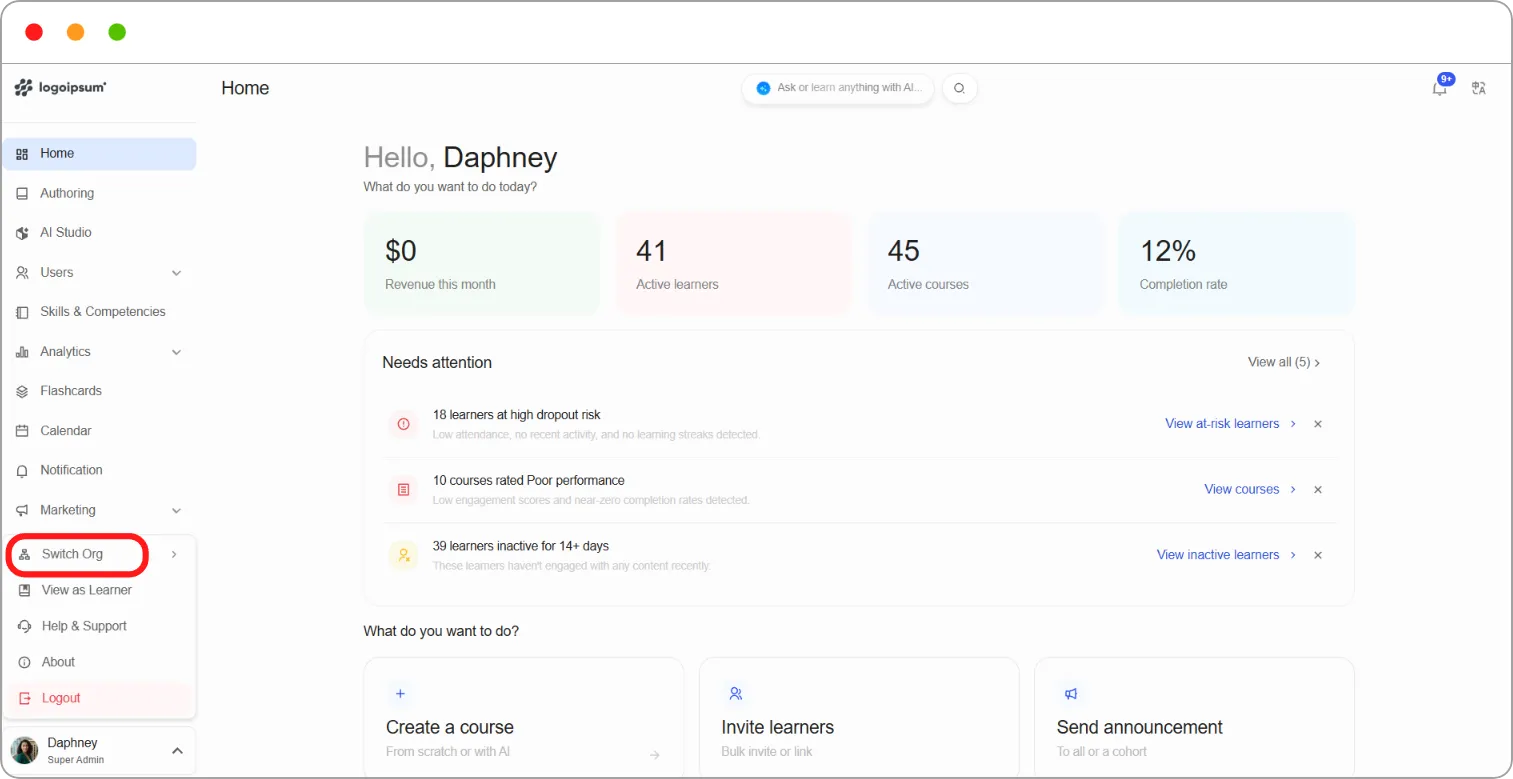Go to Home in the sidebar
The width and height of the screenshot is (1513, 779).
point(99,154)
